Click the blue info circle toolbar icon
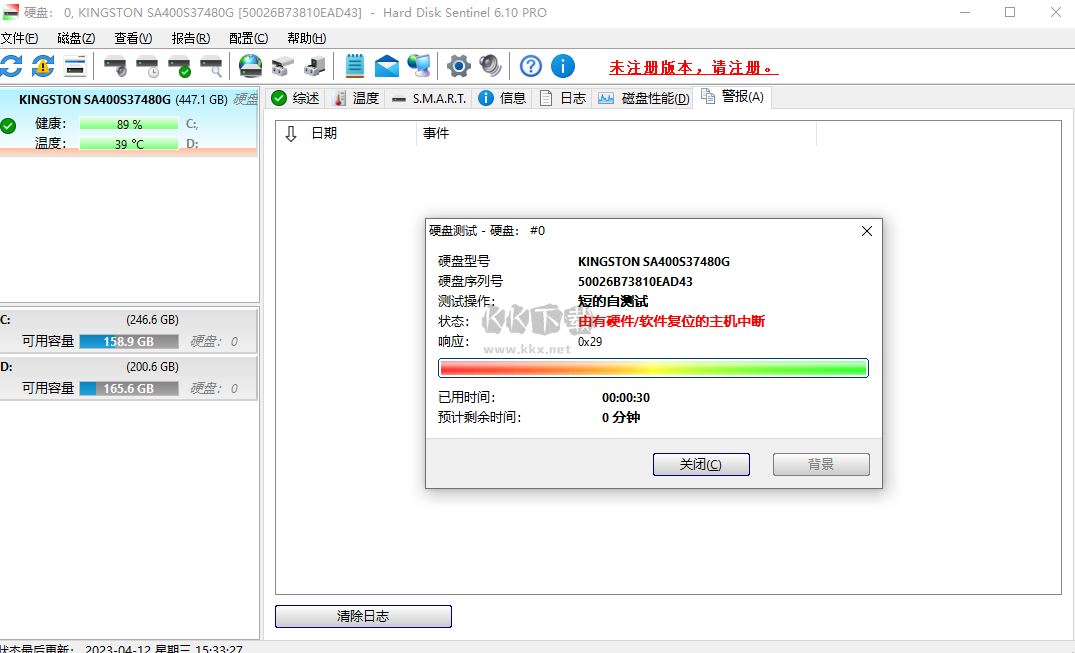Screen dimensions: 1075x653 pos(563,67)
